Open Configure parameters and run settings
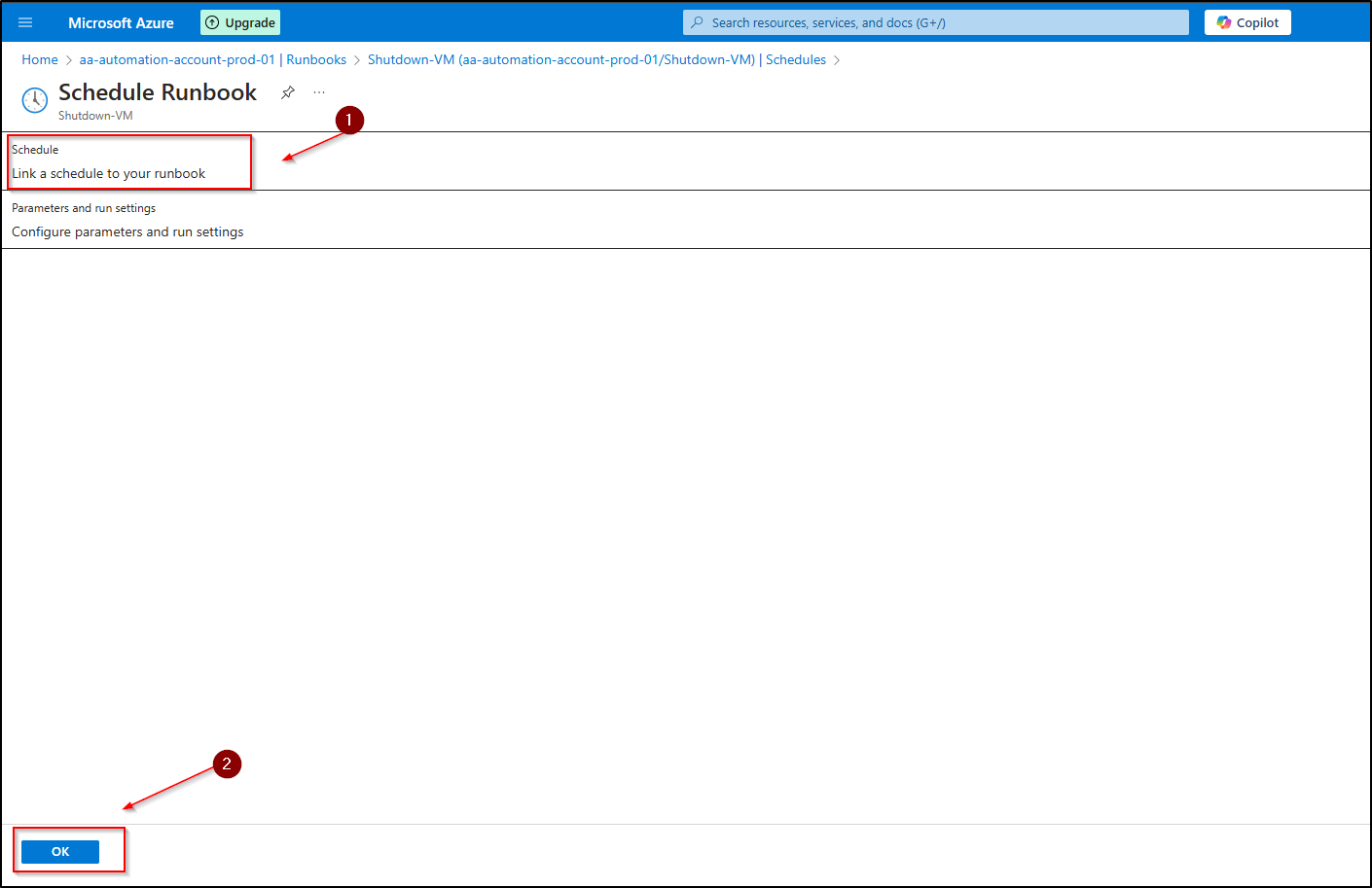This screenshot has width=1372, height=888. (127, 231)
